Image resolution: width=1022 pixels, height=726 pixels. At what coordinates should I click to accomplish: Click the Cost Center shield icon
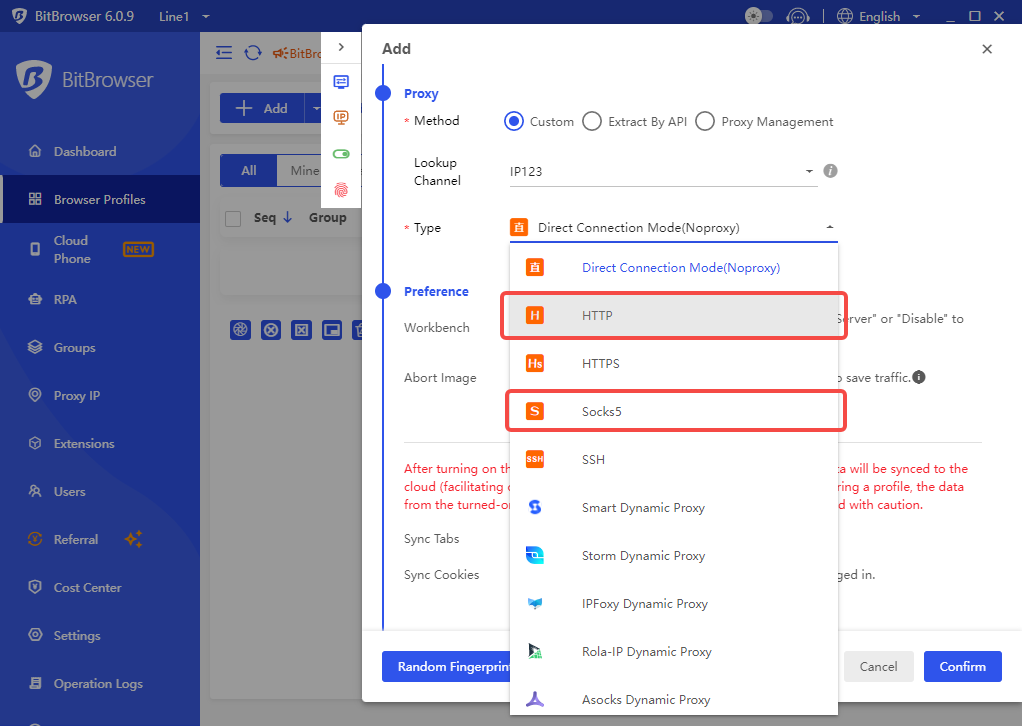[35, 587]
